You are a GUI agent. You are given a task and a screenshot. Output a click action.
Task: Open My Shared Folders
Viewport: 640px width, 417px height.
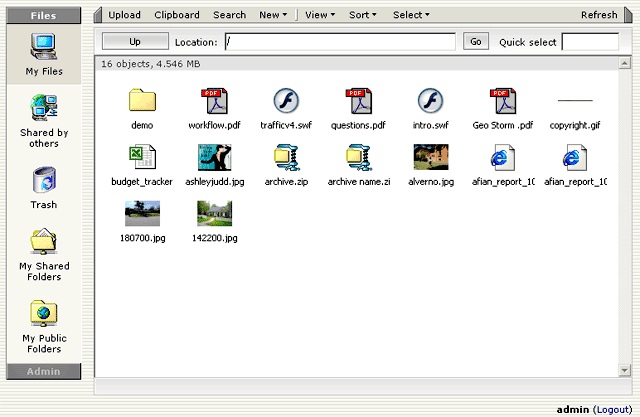click(44, 255)
